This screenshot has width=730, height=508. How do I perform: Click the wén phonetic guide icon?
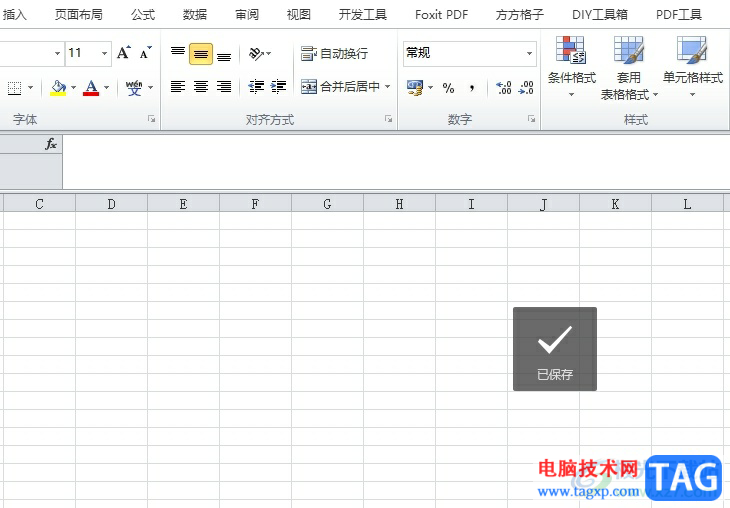pos(134,87)
